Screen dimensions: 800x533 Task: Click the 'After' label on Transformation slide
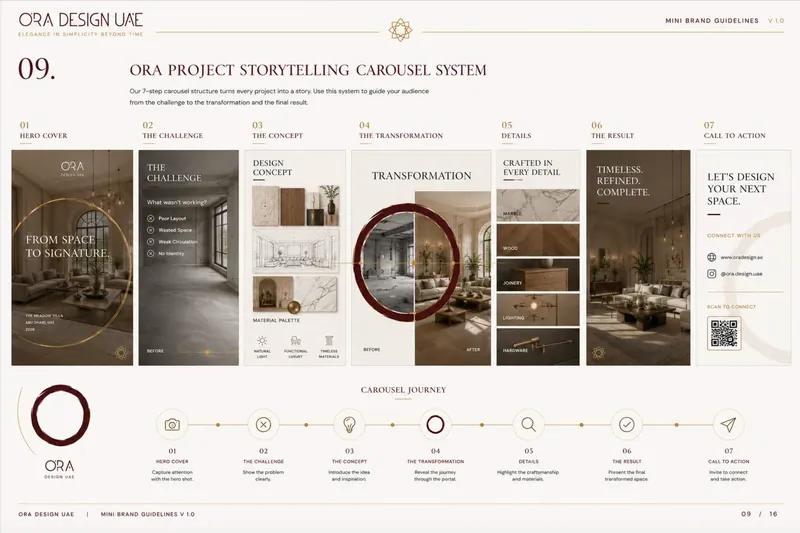tap(473, 349)
